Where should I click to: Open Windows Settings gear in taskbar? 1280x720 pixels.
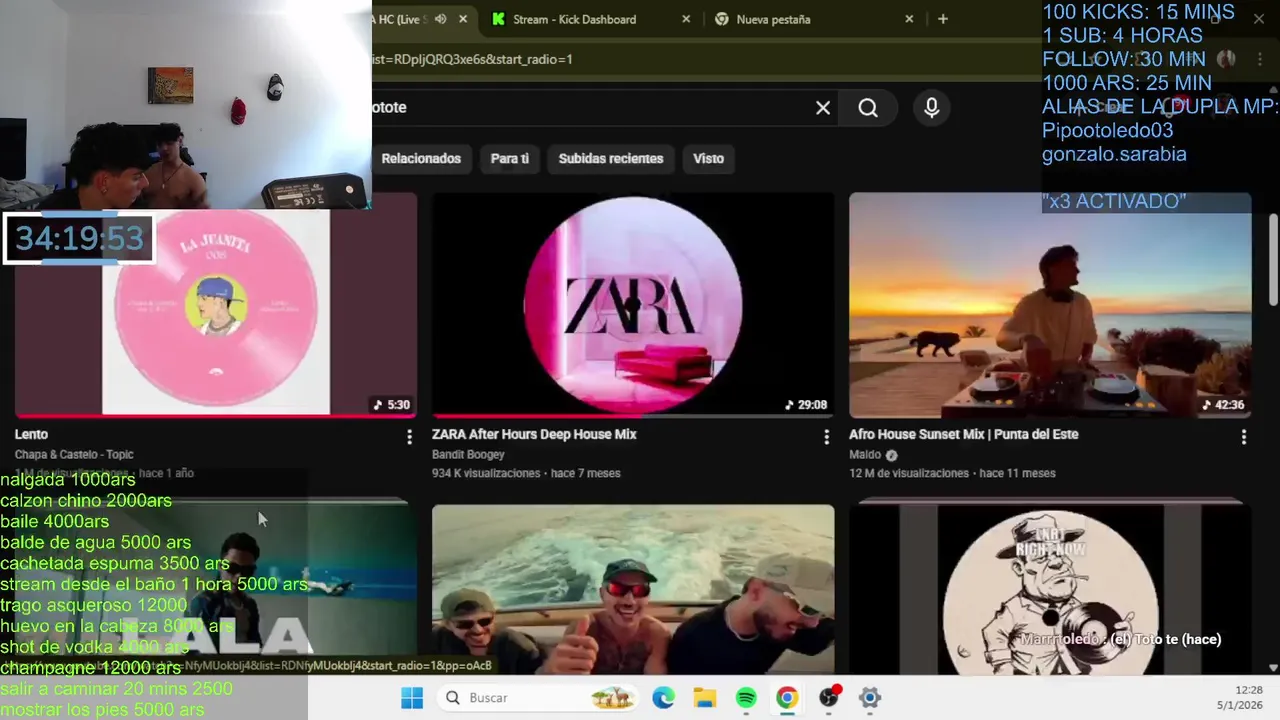point(870,698)
